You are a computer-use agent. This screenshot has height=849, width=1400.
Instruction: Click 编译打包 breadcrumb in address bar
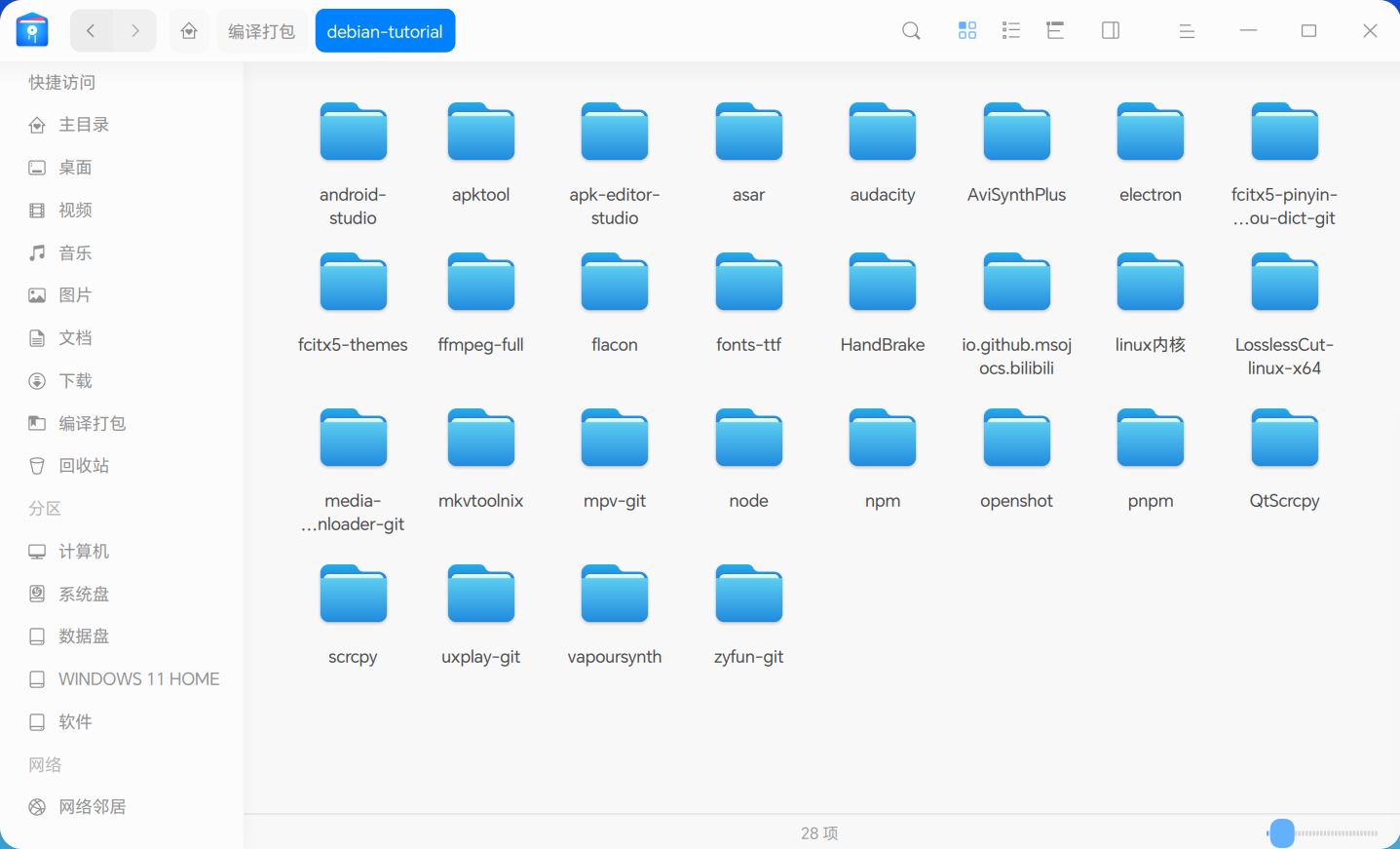tap(261, 31)
